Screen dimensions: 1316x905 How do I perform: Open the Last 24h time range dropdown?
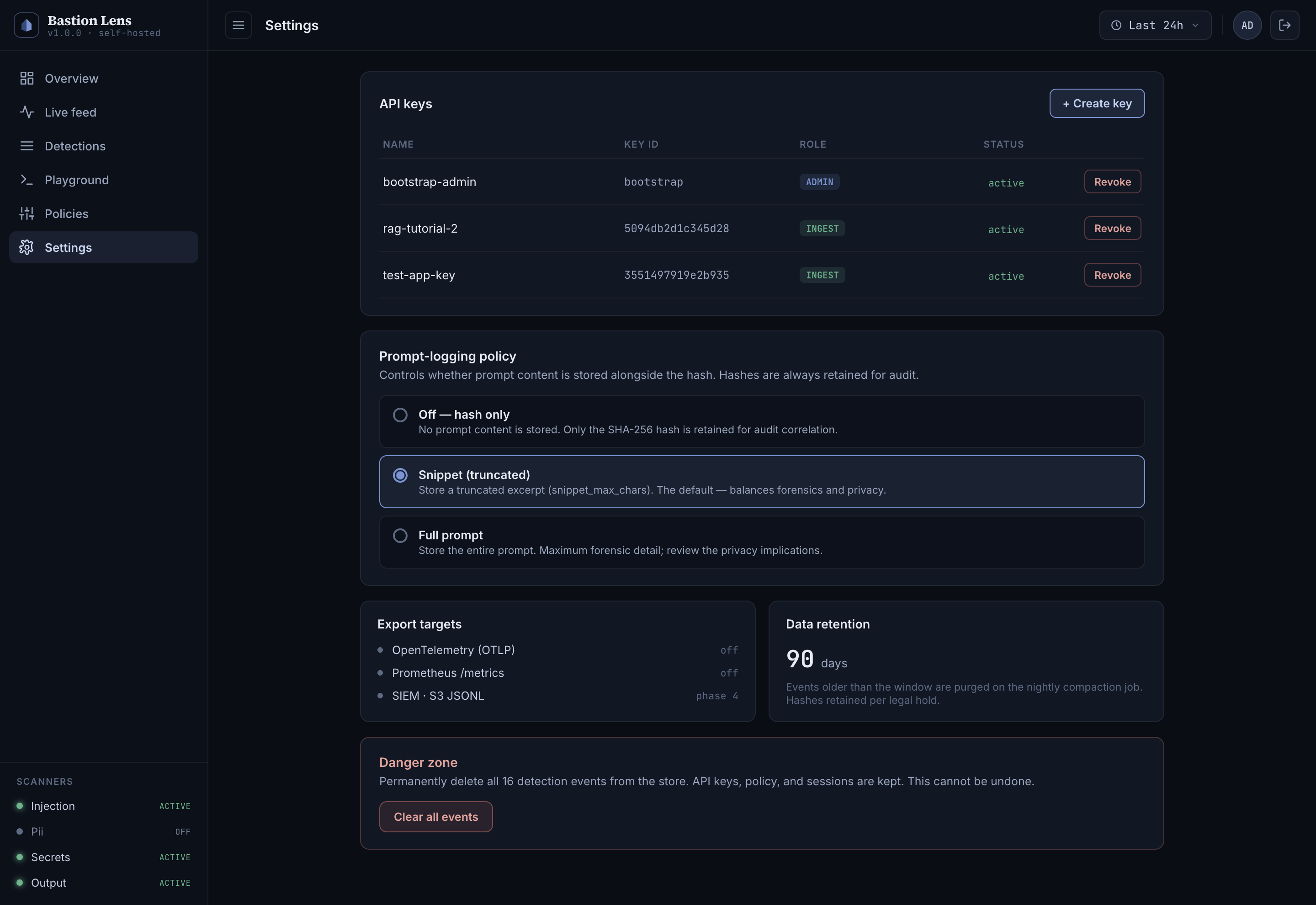tap(1155, 25)
